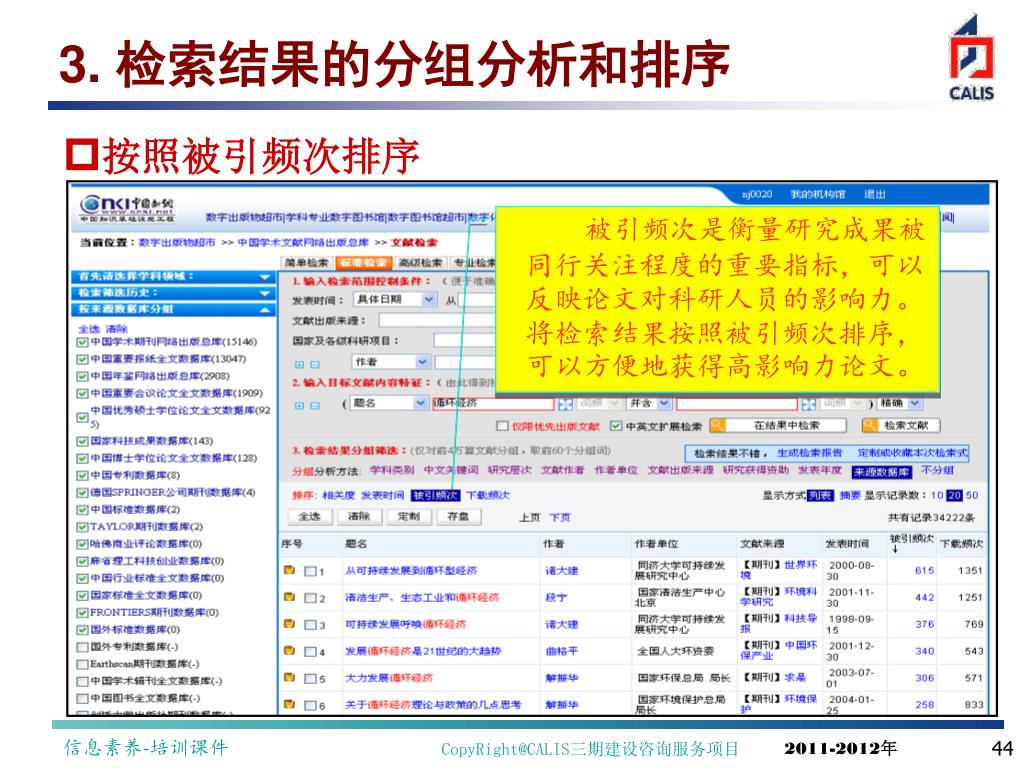This screenshot has height=768, width=1024.
Task: Toggle the 中国学术期刊网络出版总库 checkbox
Action: pos(82,342)
